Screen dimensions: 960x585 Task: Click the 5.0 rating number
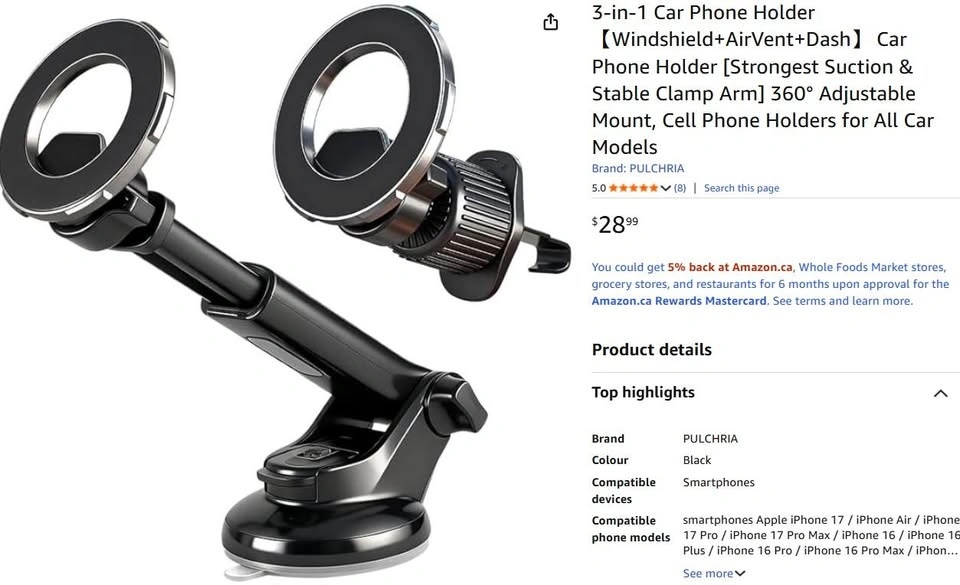598,188
